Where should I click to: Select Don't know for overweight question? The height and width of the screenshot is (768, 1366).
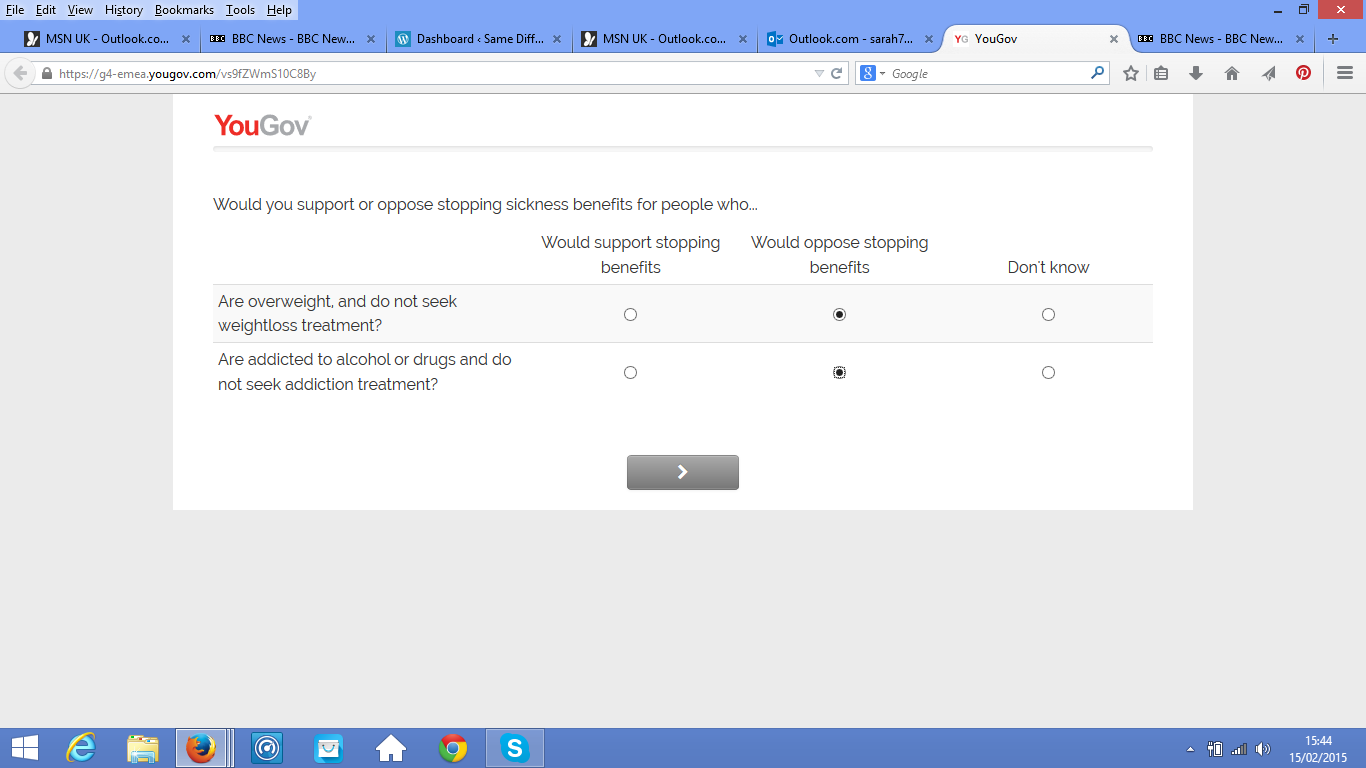click(1048, 315)
